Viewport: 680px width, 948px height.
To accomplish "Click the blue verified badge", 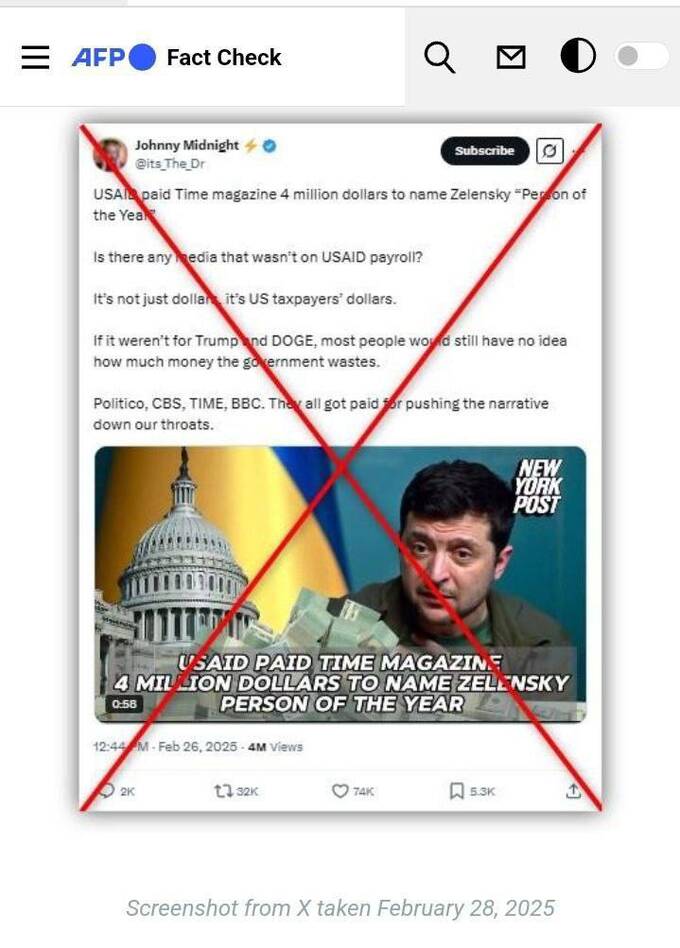I will point(270,146).
